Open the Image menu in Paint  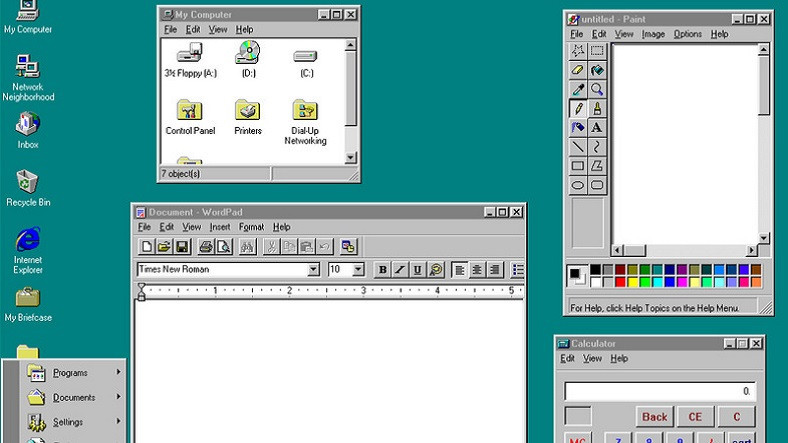(653, 34)
